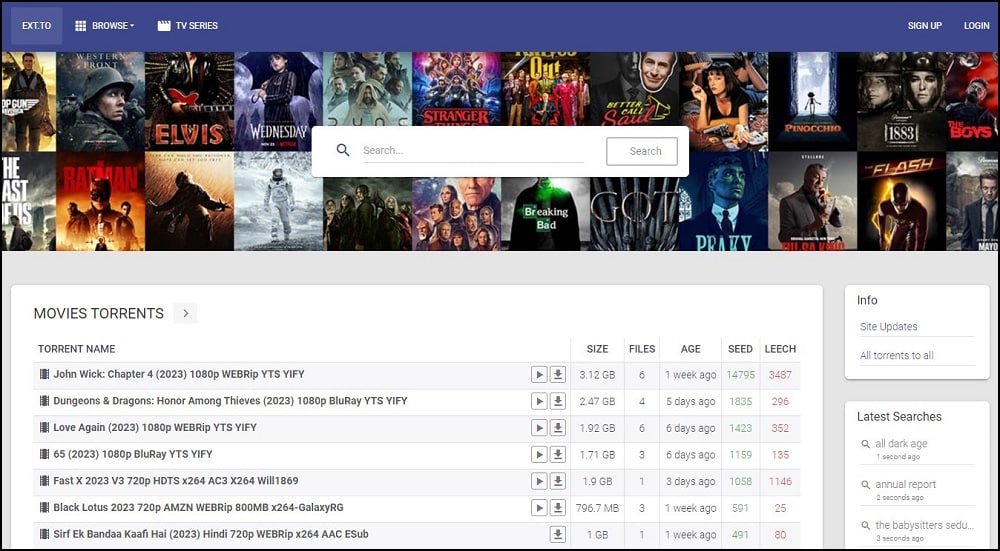
Task: Click search icon next to 'all dark age'
Action: click(865, 444)
